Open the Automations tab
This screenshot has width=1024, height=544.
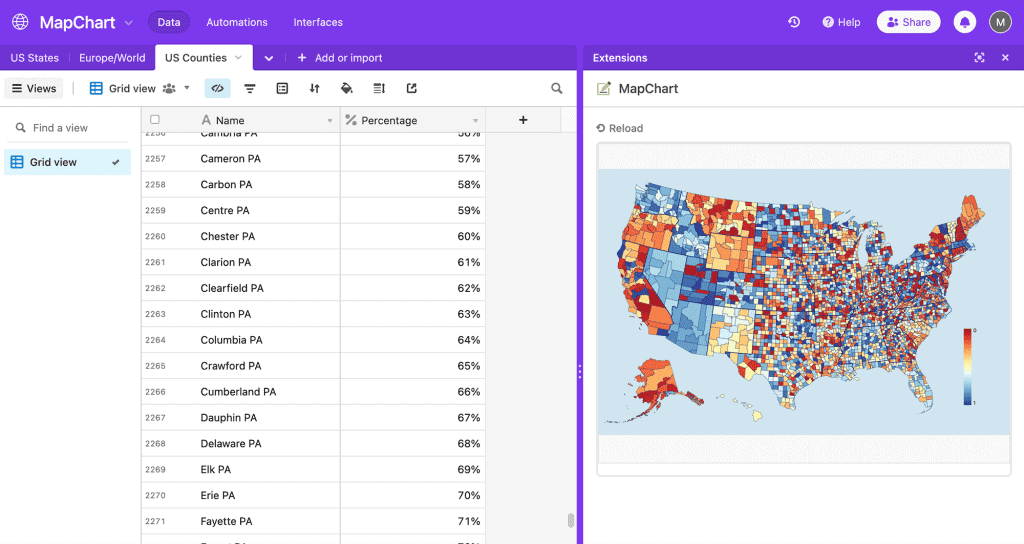click(x=237, y=22)
